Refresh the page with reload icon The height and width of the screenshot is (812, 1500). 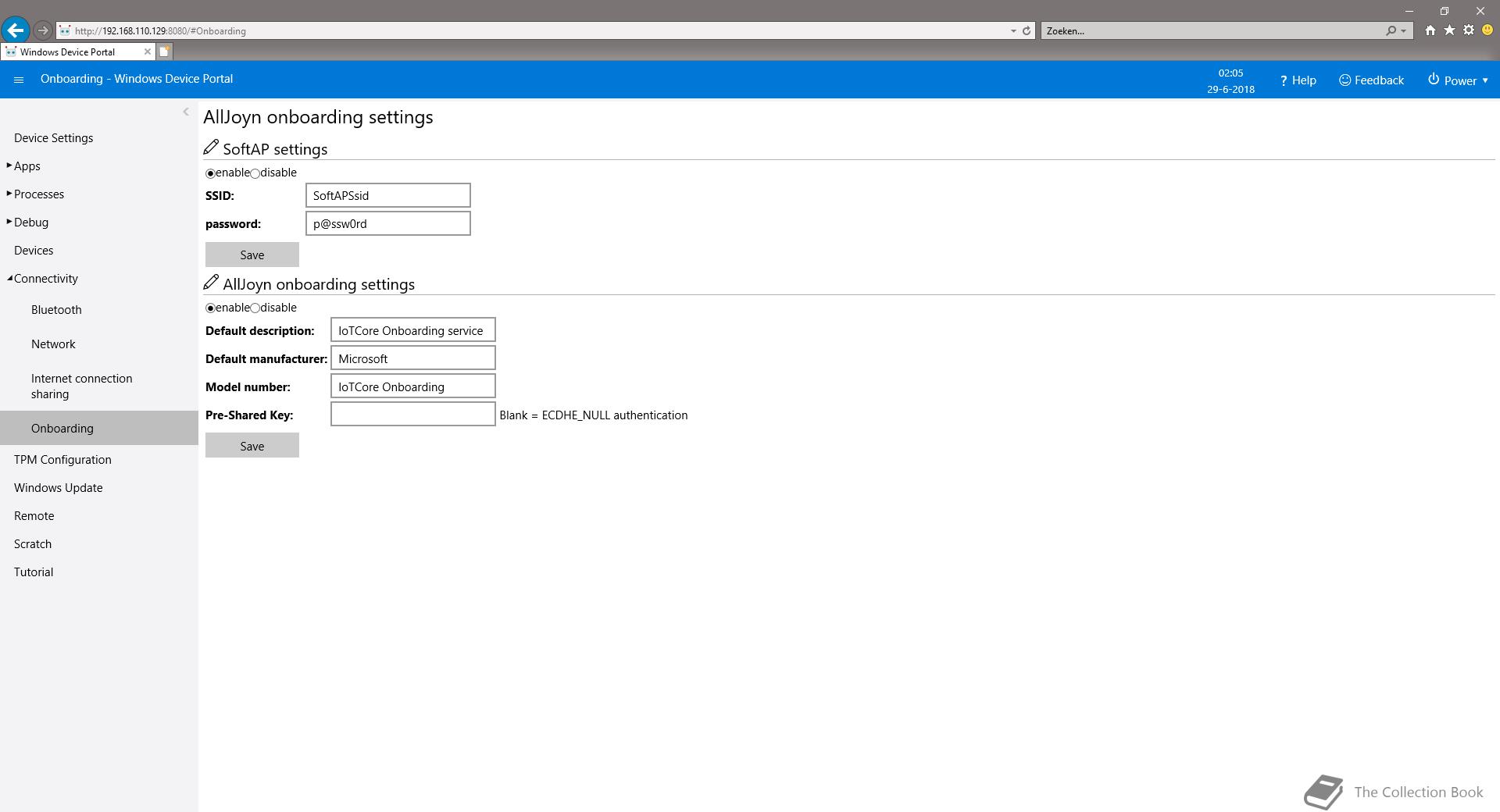tap(1027, 30)
